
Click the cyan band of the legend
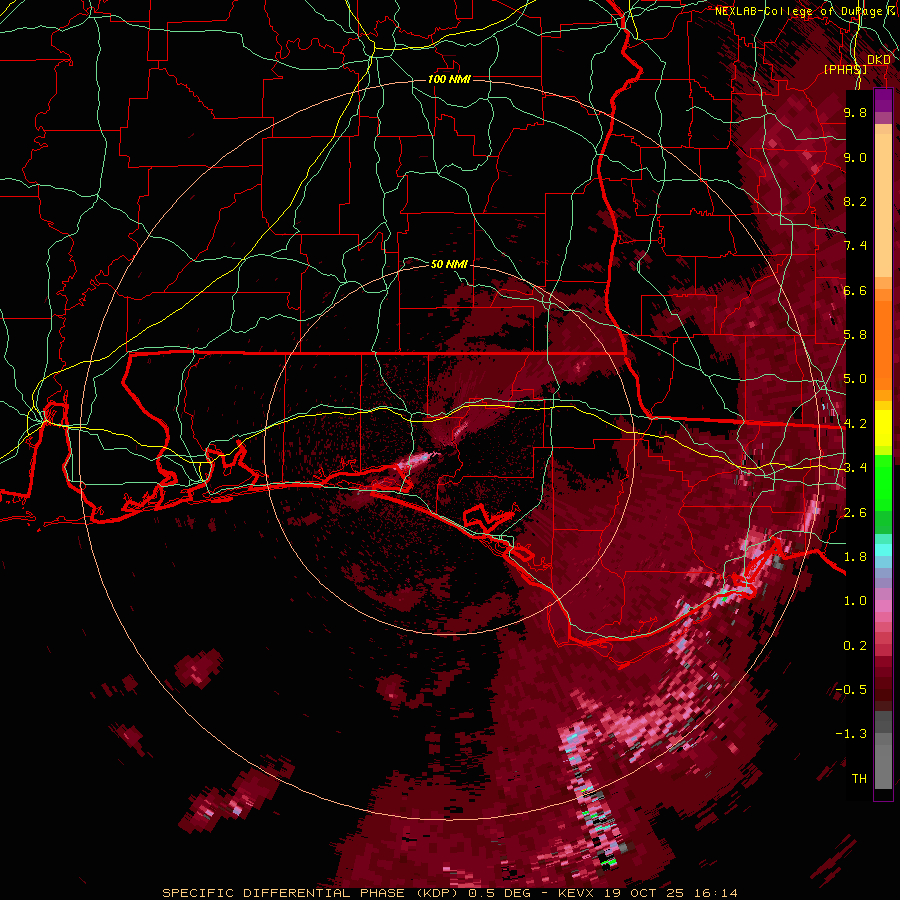tap(883, 550)
